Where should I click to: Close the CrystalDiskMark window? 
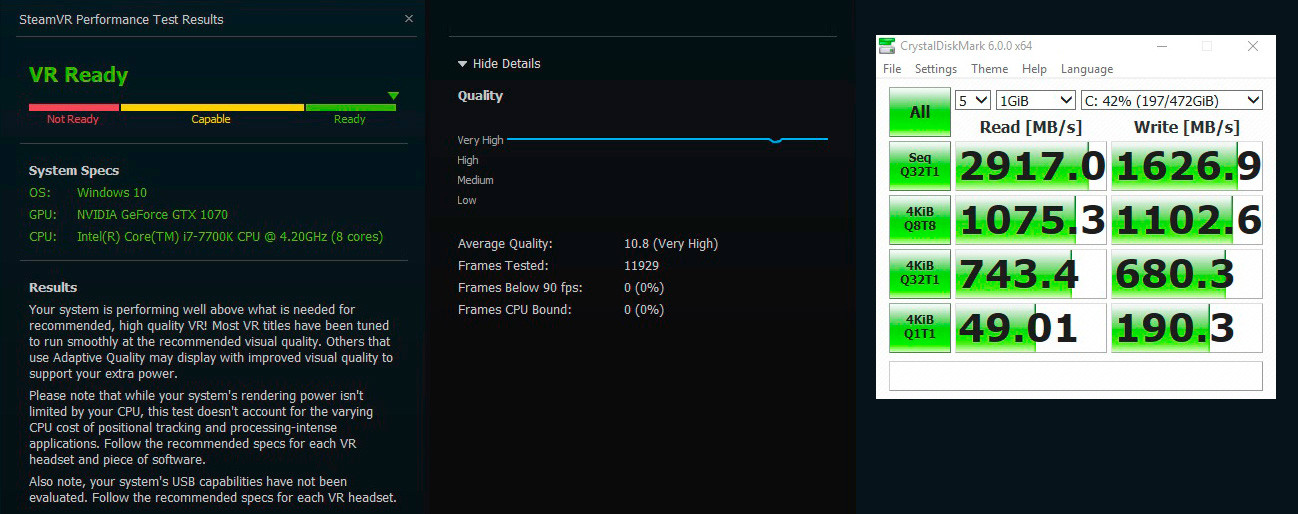pos(1253,46)
